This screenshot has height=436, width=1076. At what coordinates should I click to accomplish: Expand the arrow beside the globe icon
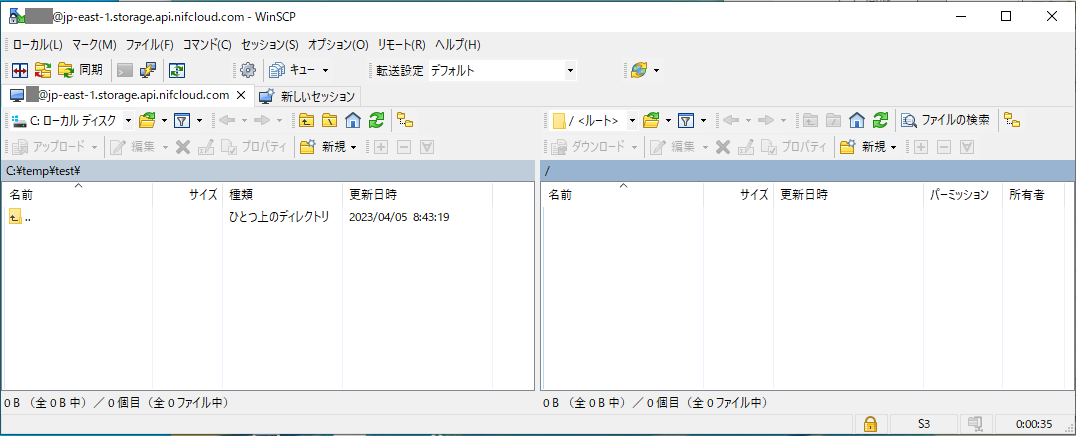click(x=656, y=70)
